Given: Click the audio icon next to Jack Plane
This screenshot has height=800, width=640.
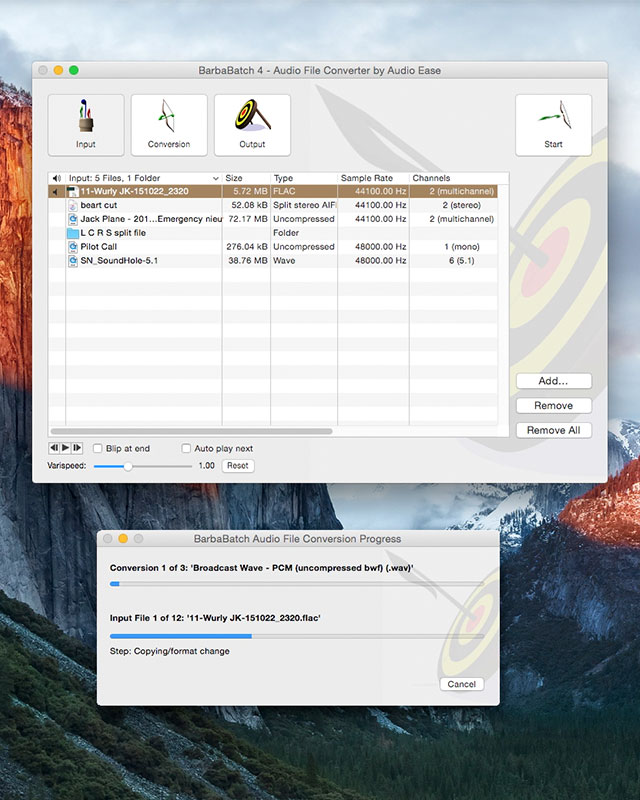Looking at the screenshot, I should 72,219.
